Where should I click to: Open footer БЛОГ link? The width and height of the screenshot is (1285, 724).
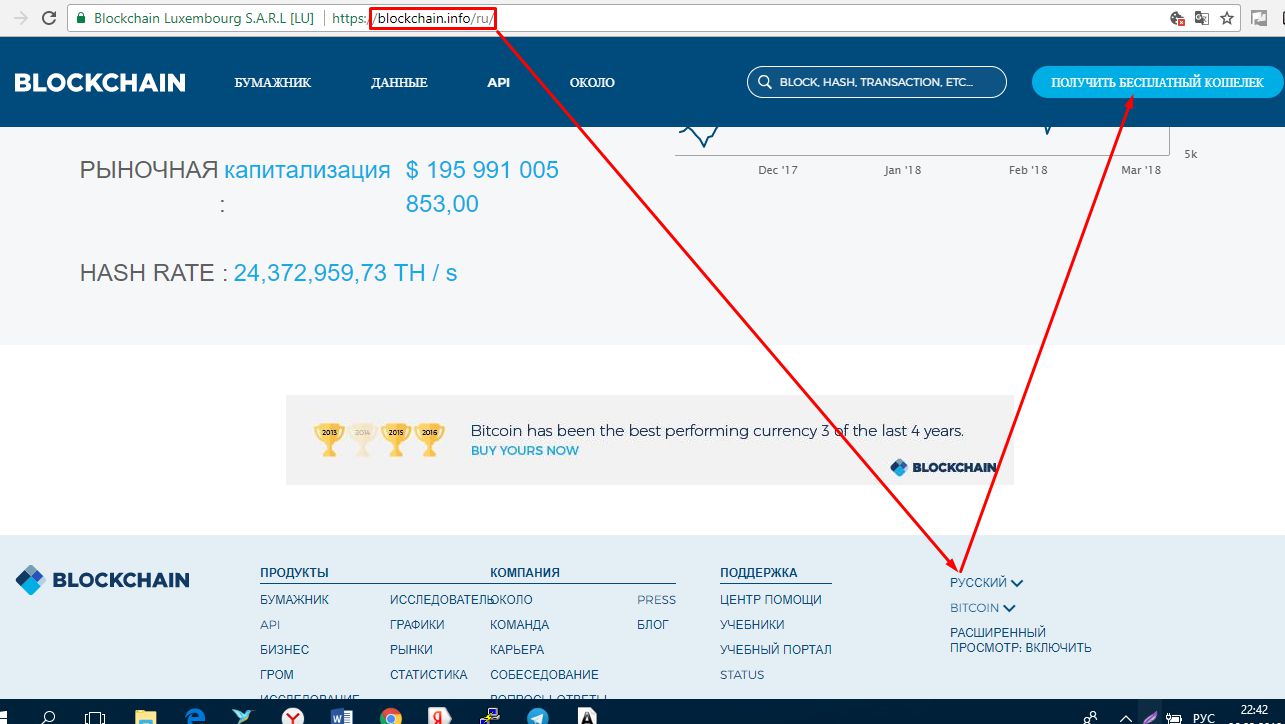pyautogui.click(x=653, y=625)
